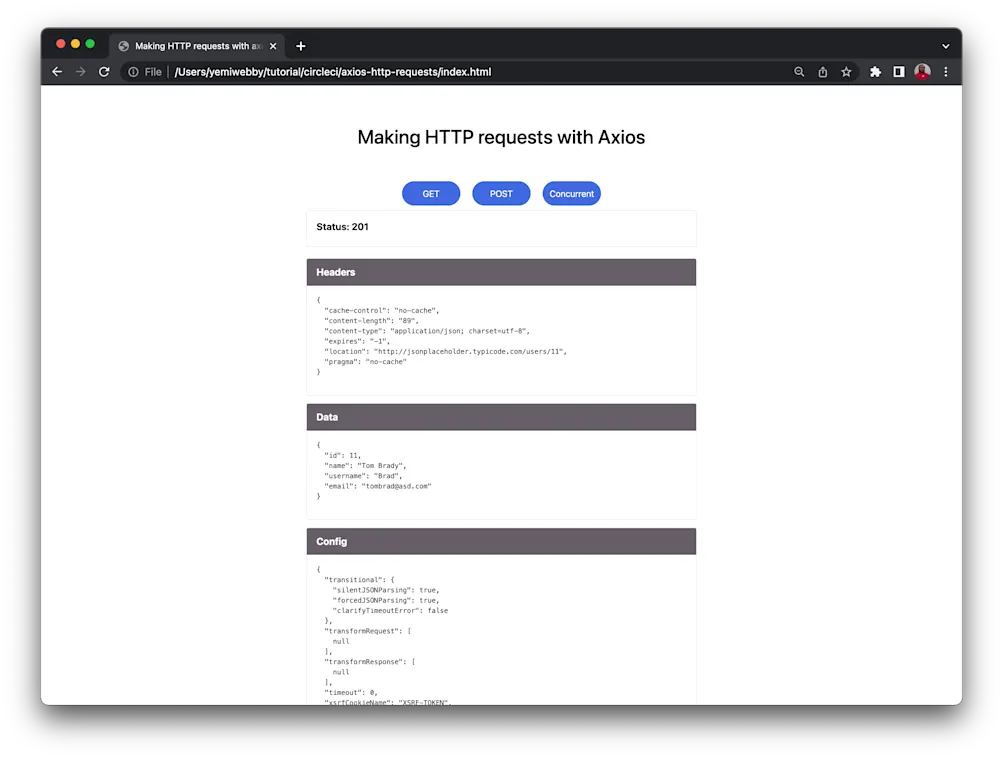Toggle the browser side panel icon
The width and height of the screenshot is (1003, 759).
click(899, 72)
